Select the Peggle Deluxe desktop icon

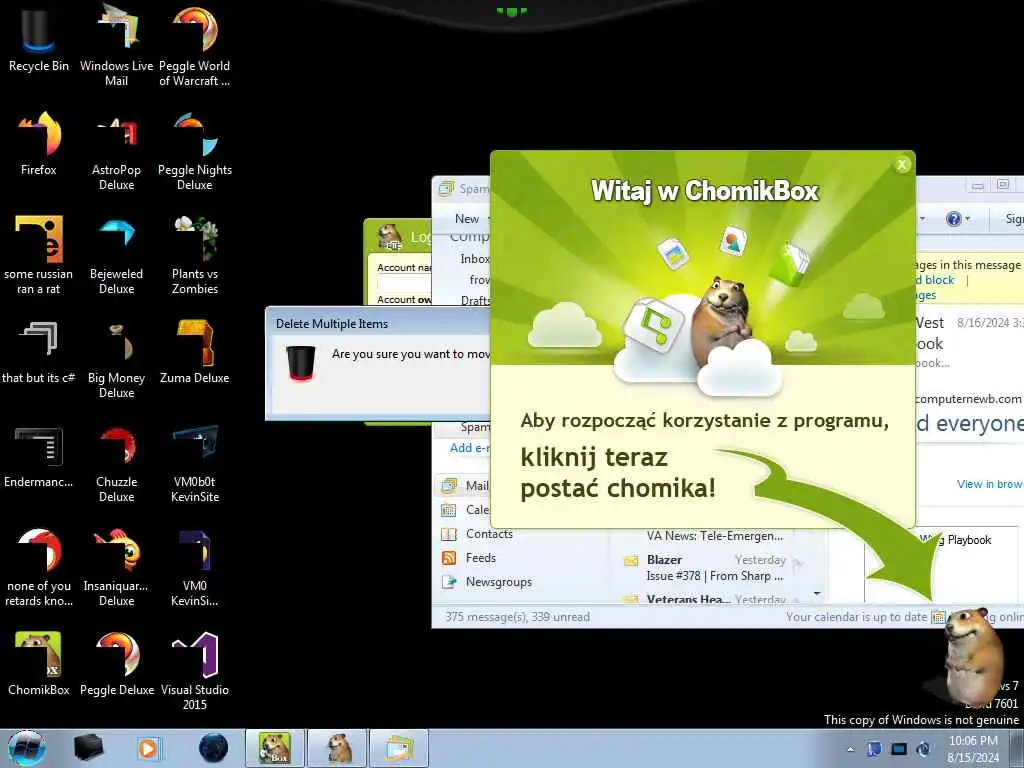(116, 663)
